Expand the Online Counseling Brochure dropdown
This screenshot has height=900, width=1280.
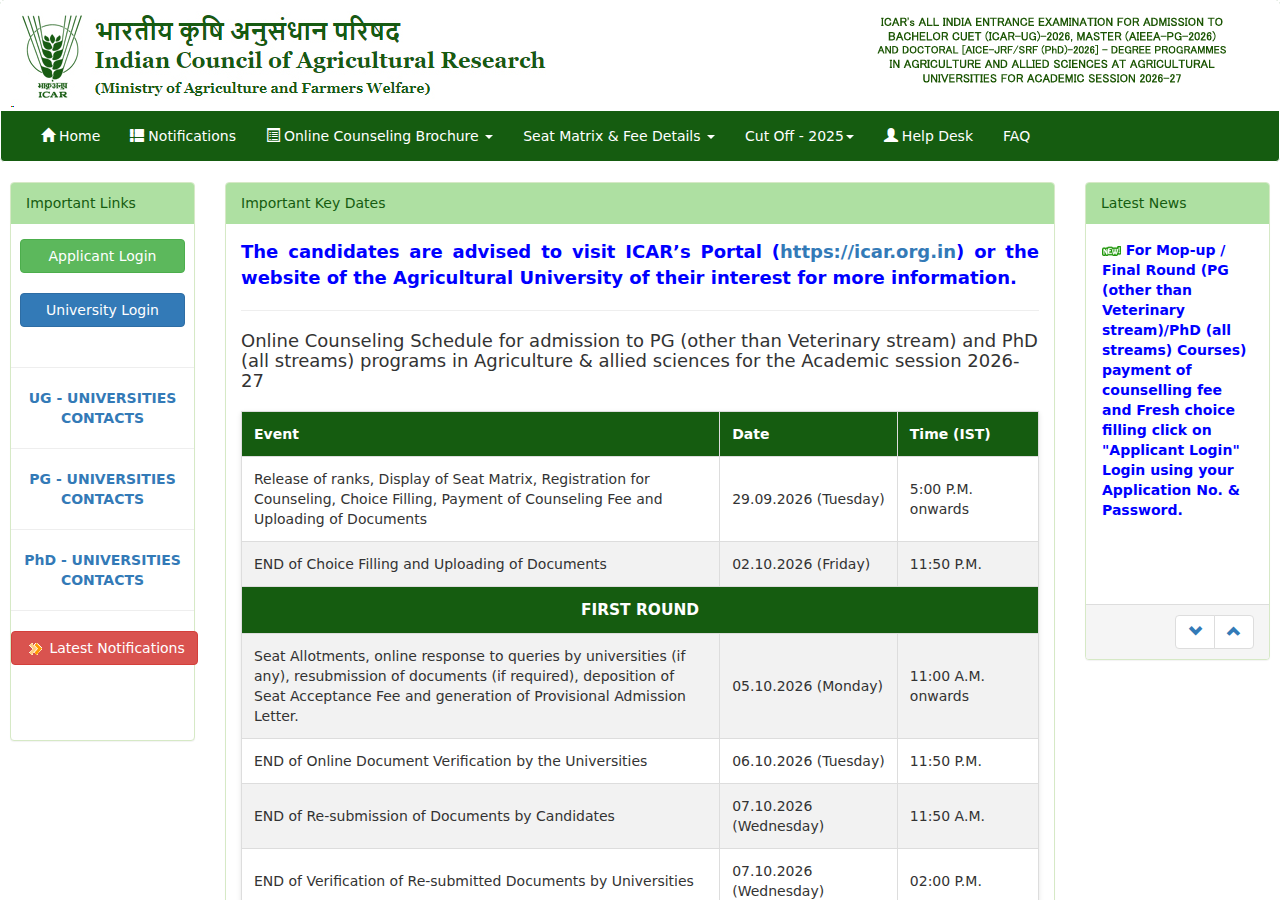click(x=380, y=136)
